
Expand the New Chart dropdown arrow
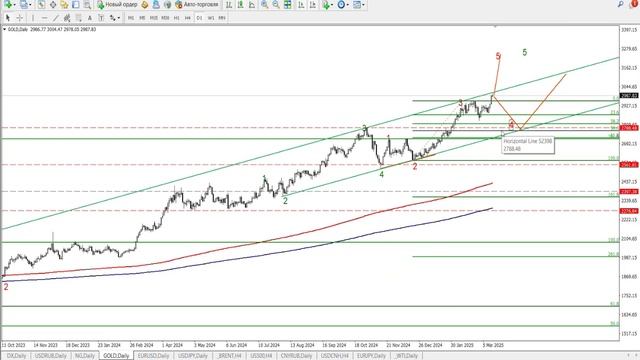[x=15, y=5]
